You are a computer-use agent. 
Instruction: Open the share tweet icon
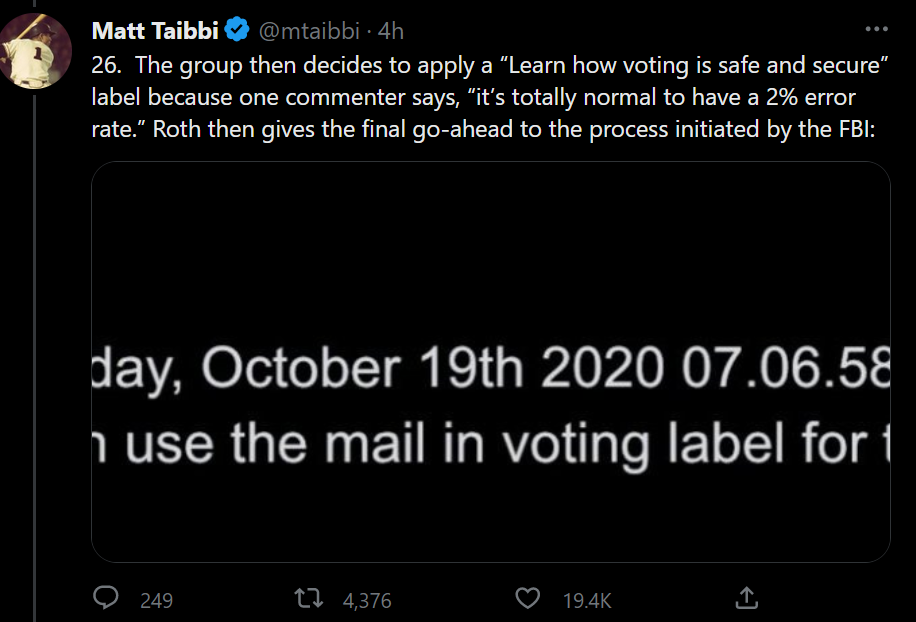tap(745, 599)
